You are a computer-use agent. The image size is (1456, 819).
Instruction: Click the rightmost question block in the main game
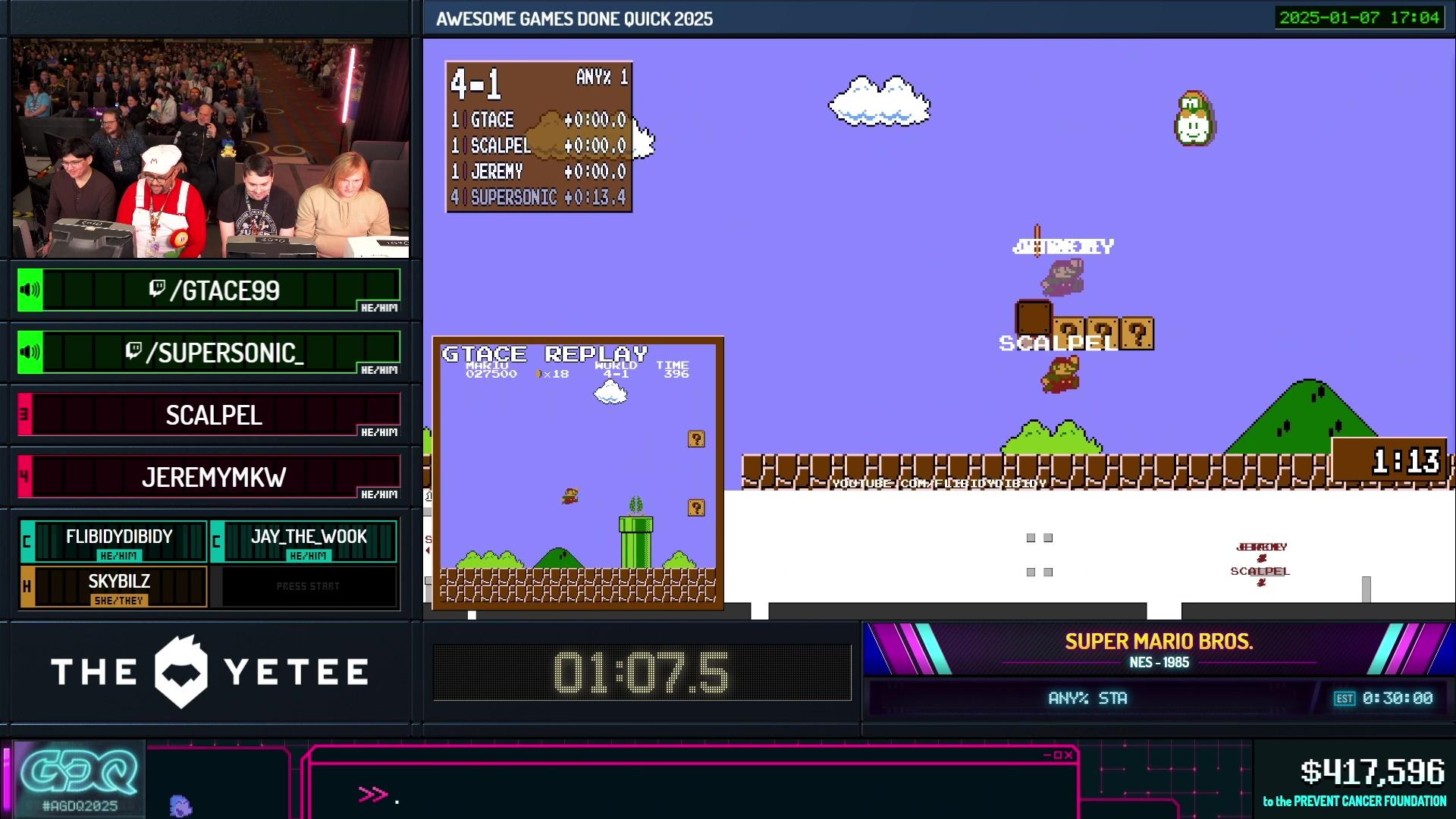(1137, 334)
